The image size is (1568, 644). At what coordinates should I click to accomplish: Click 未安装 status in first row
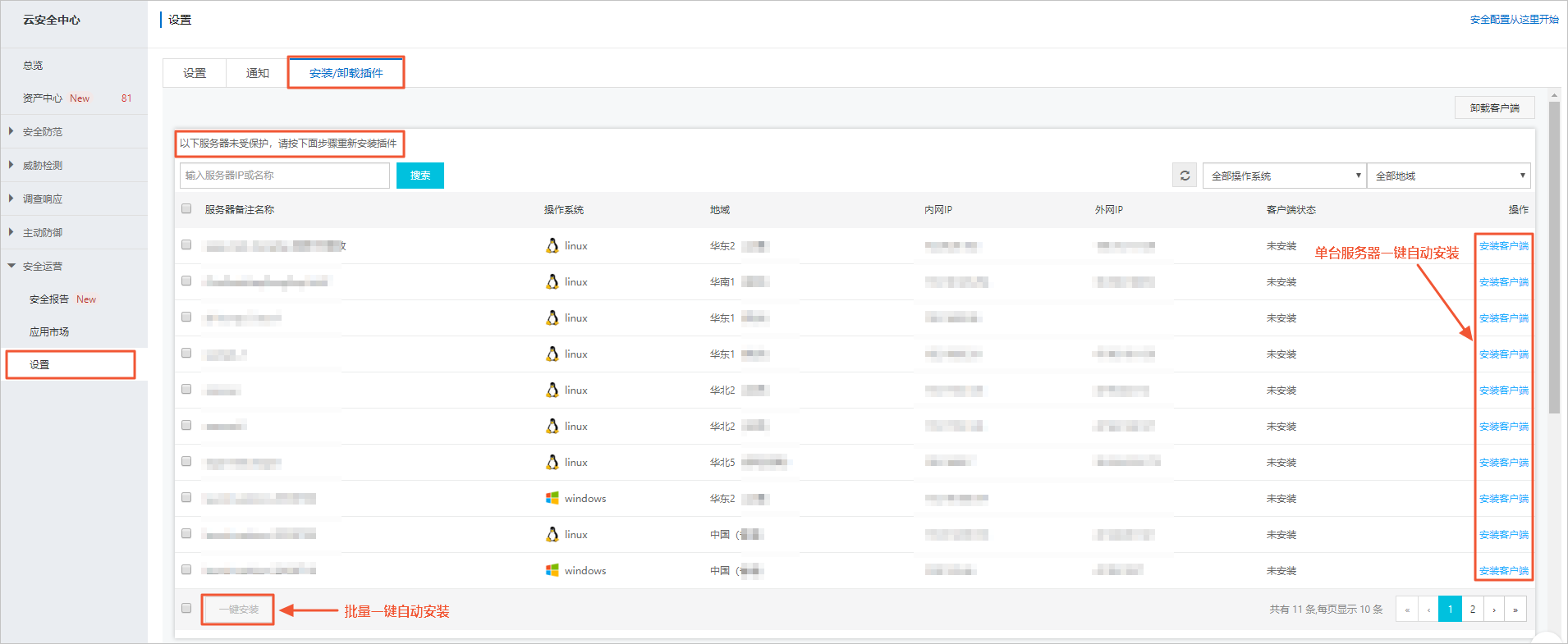click(x=1281, y=245)
